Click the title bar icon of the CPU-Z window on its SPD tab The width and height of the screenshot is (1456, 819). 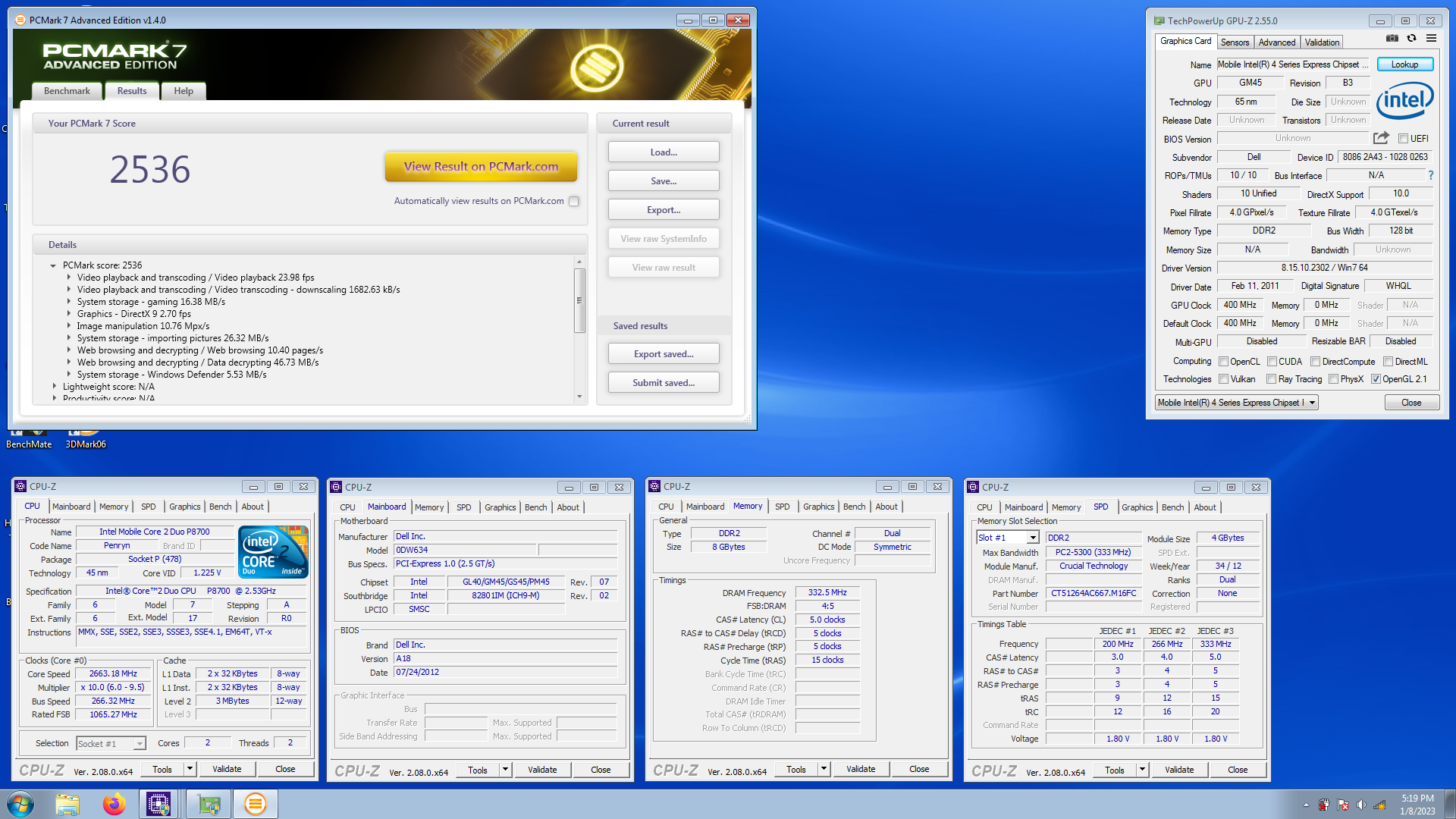(973, 487)
